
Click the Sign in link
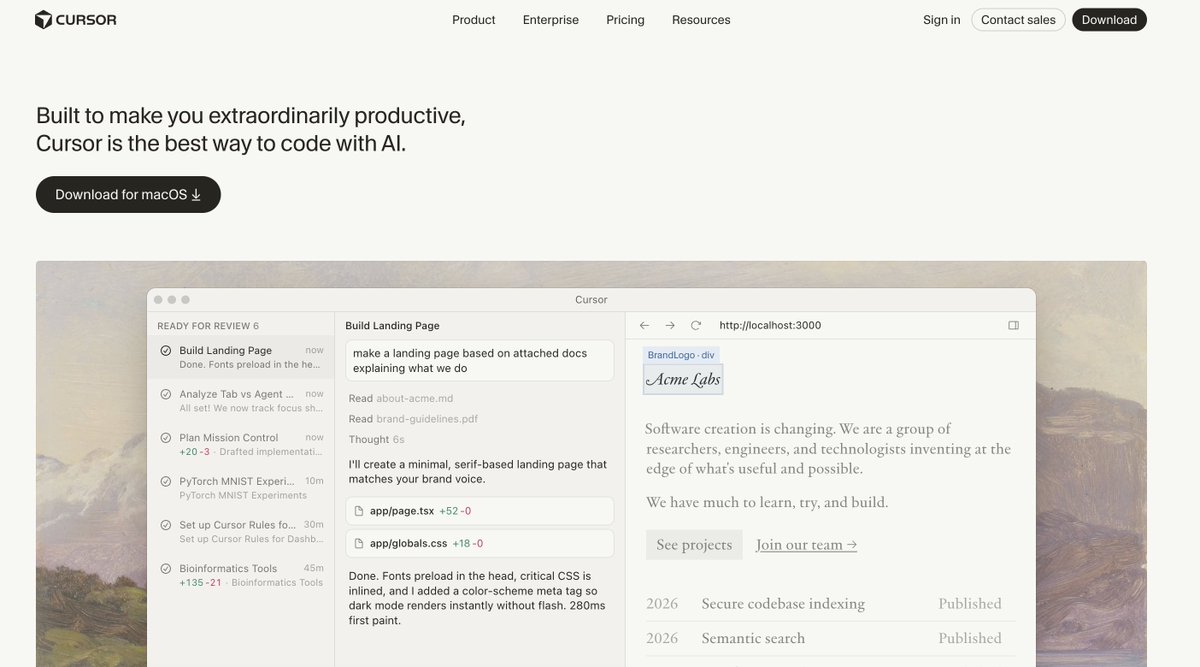point(942,20)
